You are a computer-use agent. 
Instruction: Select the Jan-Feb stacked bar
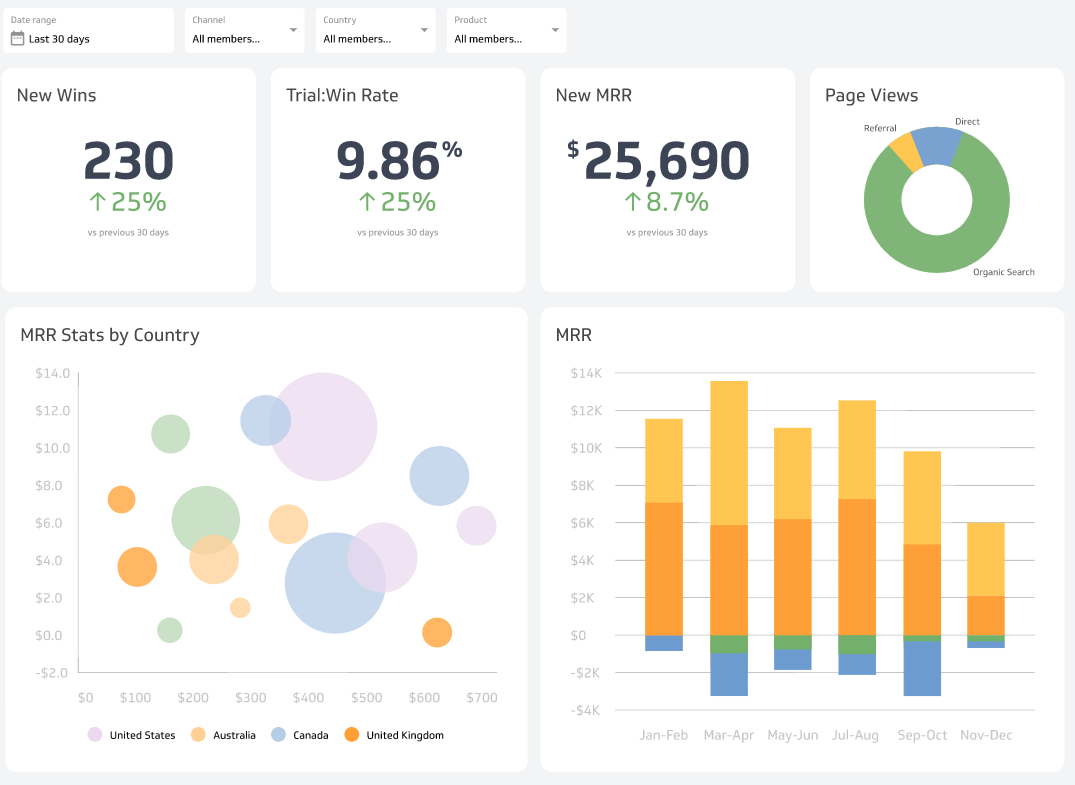point(664,535)
